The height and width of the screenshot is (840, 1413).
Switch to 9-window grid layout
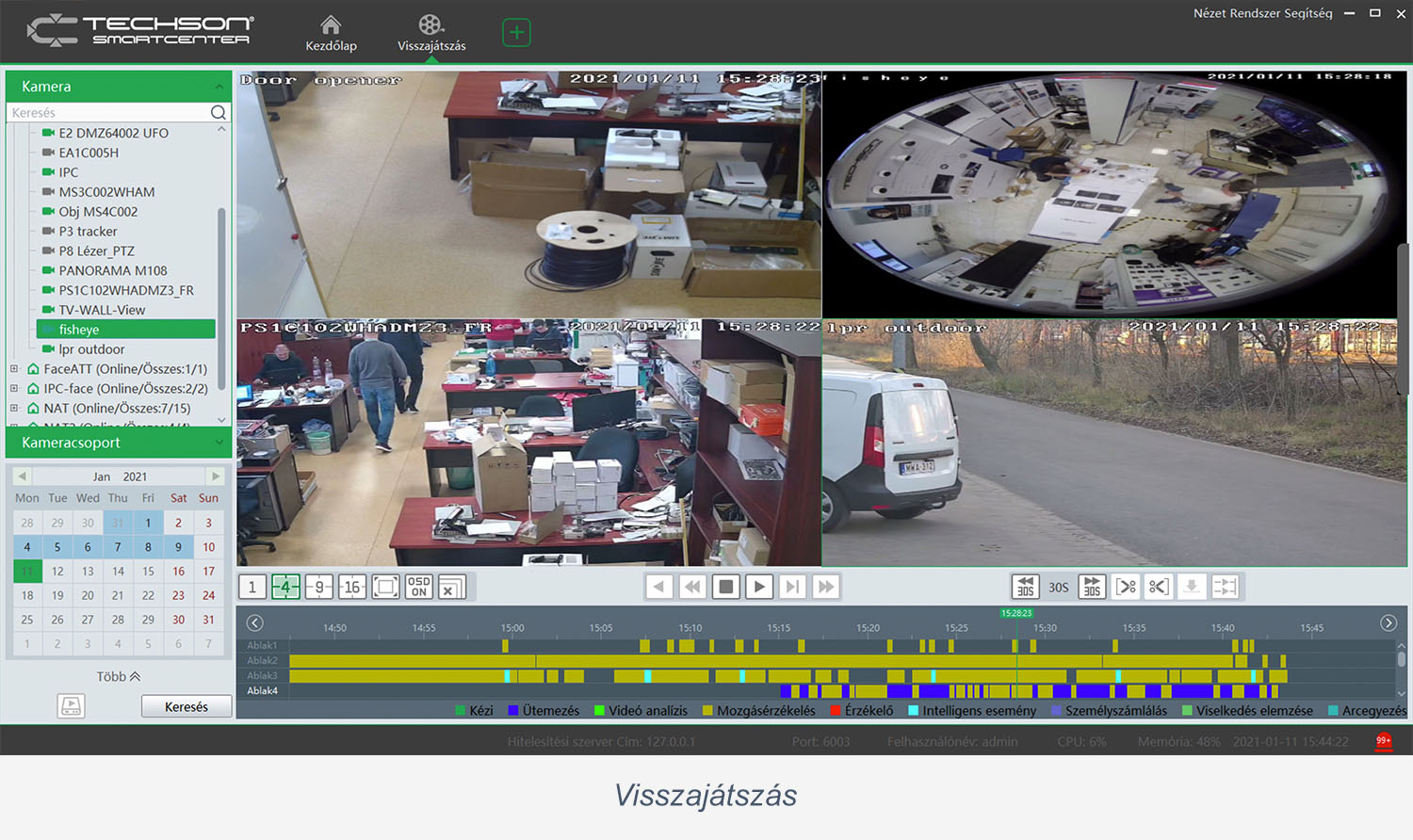tap(318, 588)
